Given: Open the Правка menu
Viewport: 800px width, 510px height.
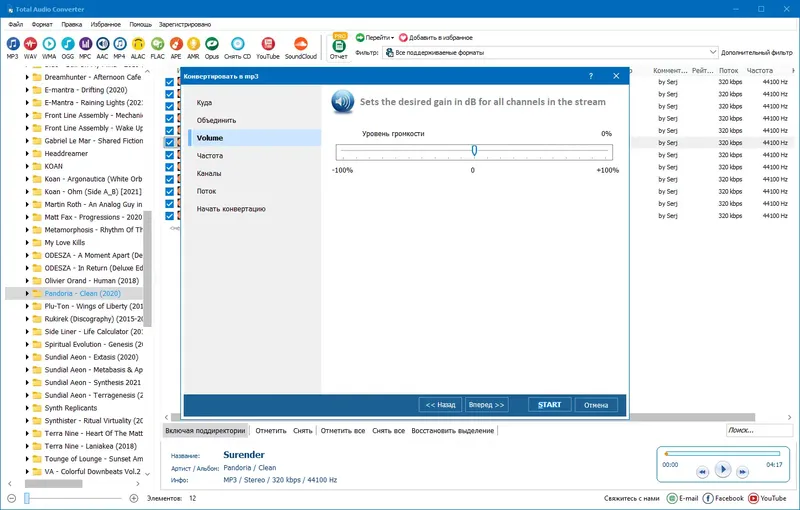Looking at the screenshot, I should point(71,24).
